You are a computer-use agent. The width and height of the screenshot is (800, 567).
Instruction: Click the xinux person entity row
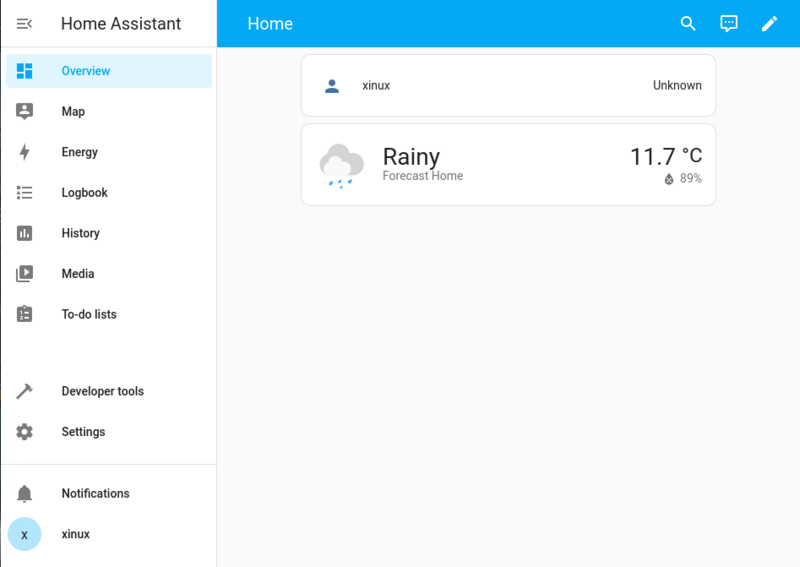click(x=508, y=86)
